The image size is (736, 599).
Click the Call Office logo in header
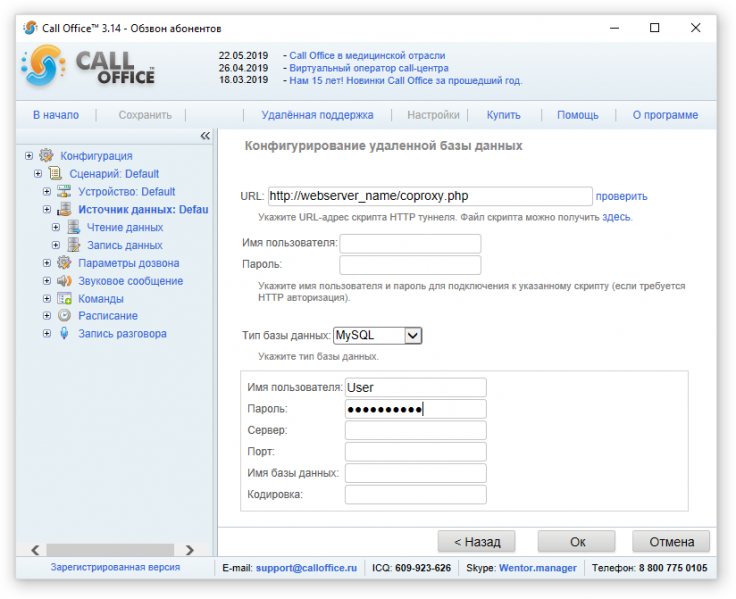(89, 67)
